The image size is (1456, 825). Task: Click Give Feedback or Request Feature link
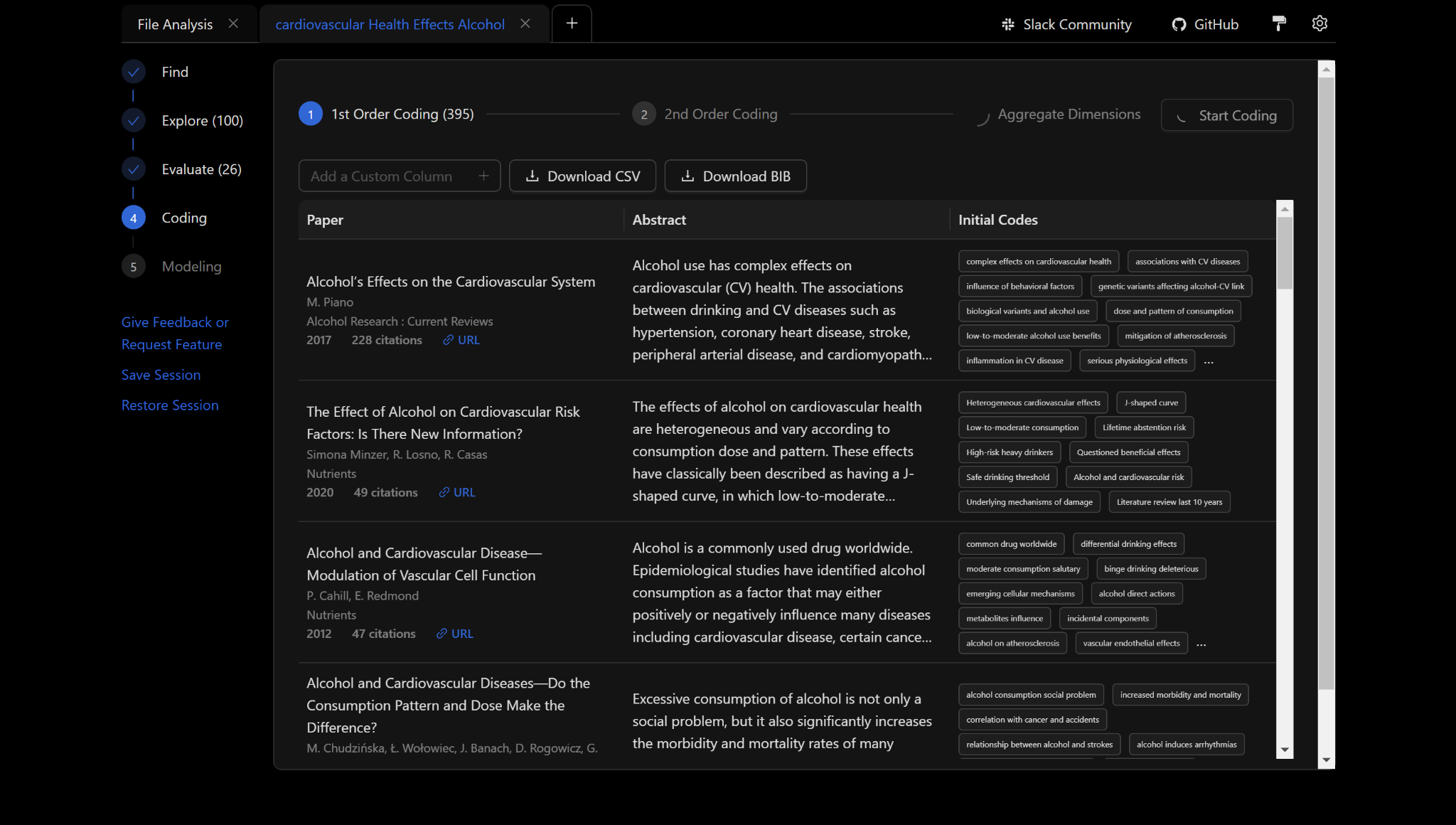(x=175, y=334)
